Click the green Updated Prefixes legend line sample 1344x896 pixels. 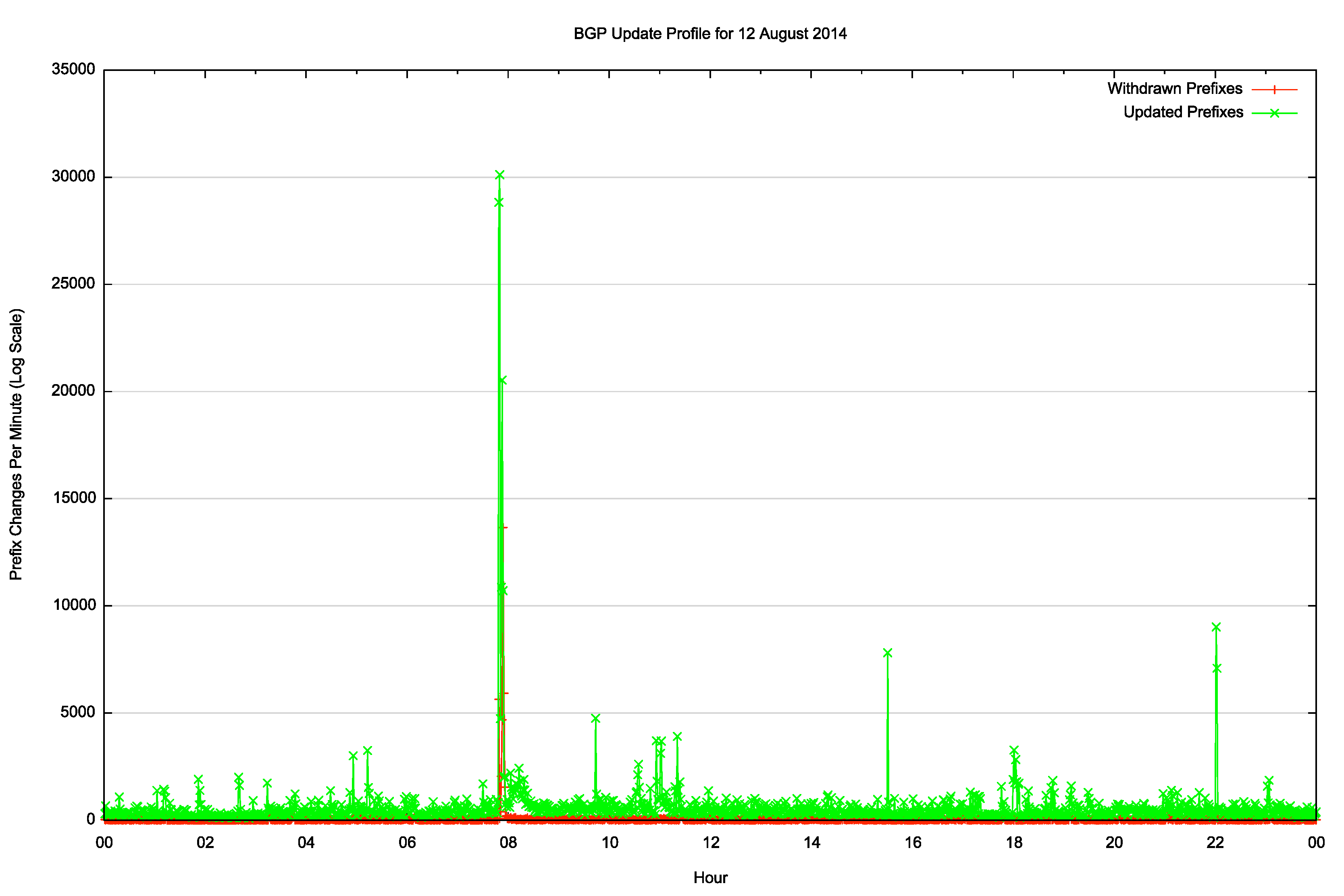[x=1274, y=113]
